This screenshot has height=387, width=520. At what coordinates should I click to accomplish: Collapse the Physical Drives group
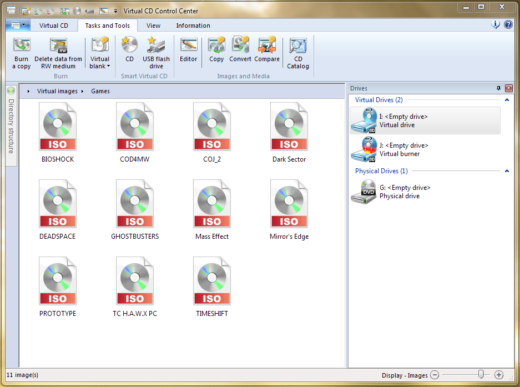507,171
